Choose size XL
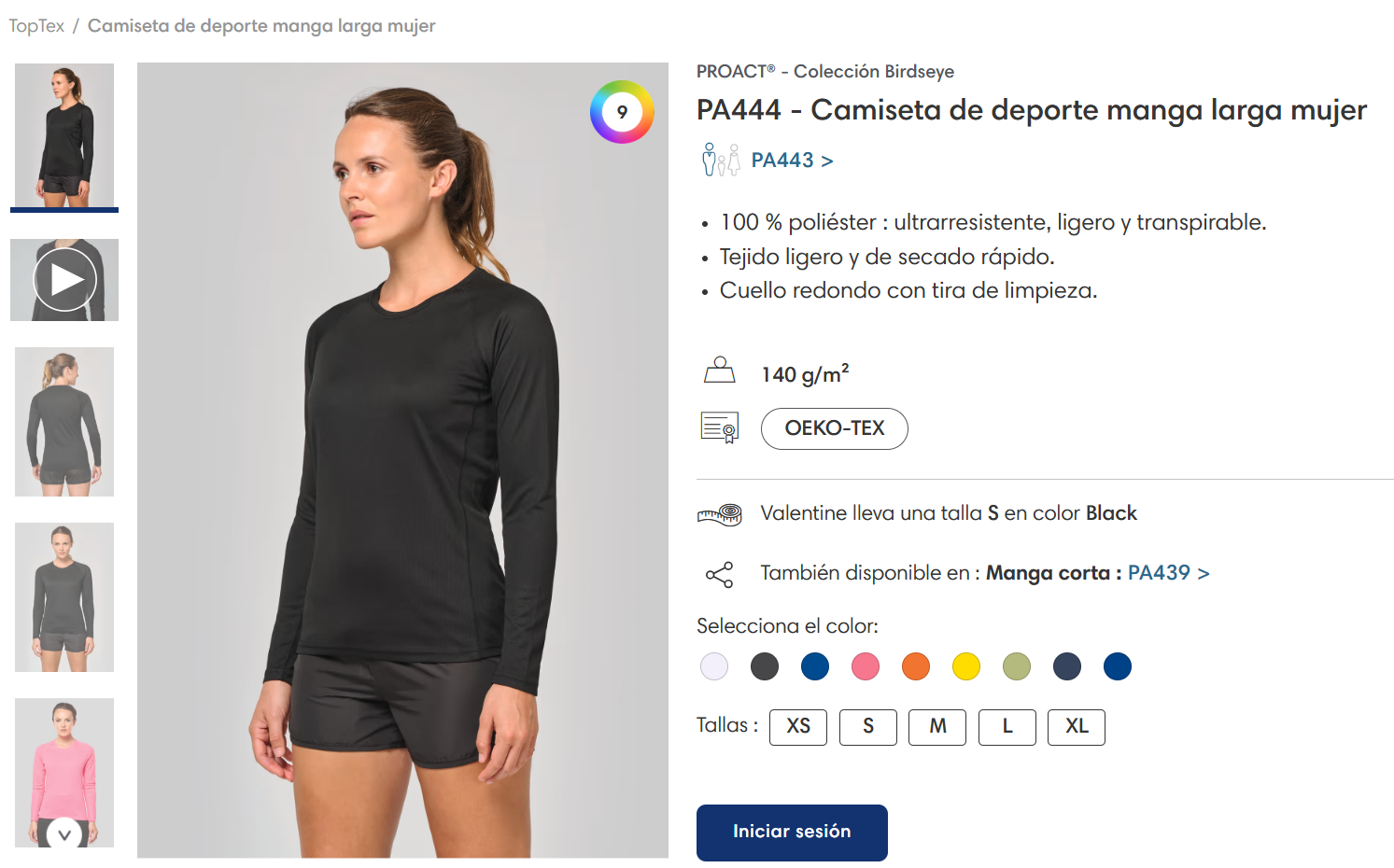 tap(1077, 727)
